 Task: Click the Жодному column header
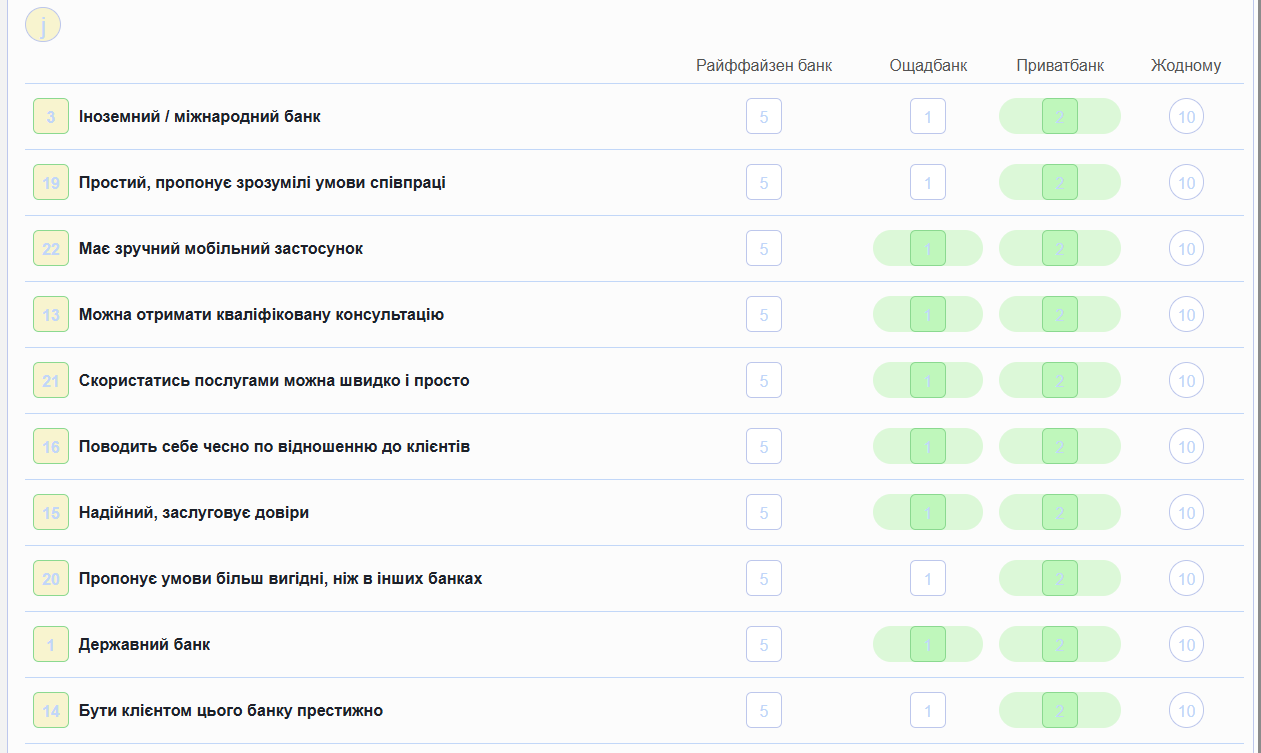[1186, 66]
